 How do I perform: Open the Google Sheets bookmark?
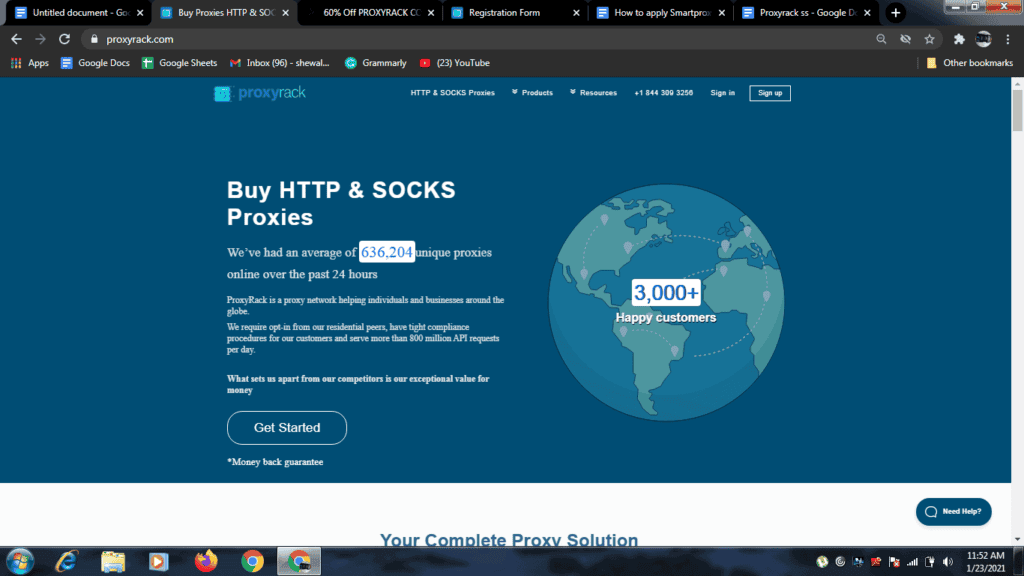click(180, 63)
